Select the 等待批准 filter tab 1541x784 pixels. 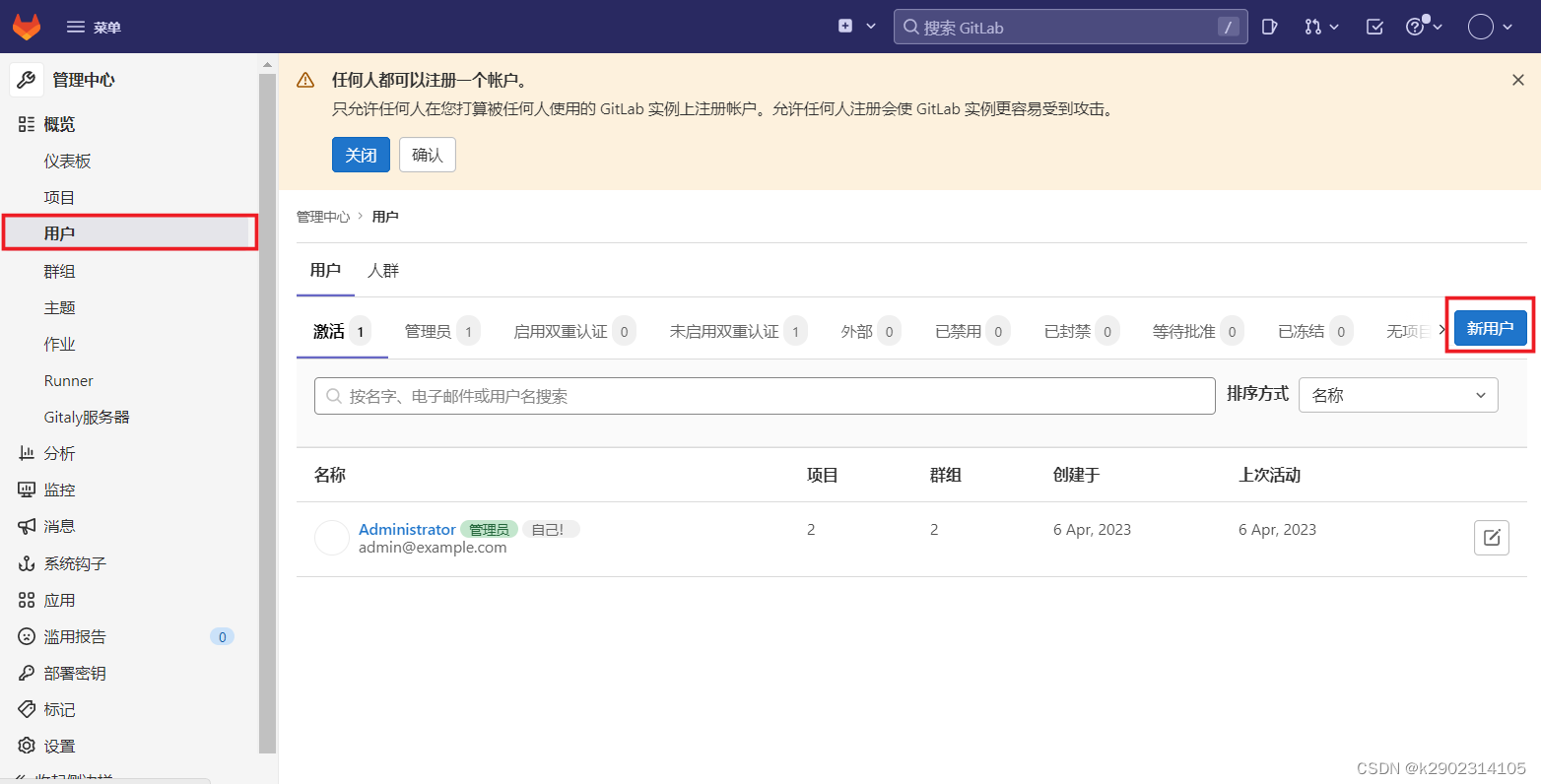(x=1198, y=332)
